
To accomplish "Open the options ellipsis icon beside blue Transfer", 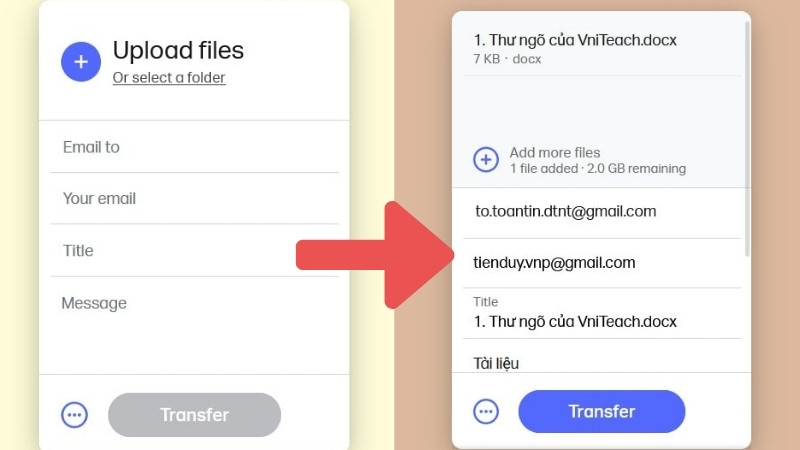I will click(486, 411).
